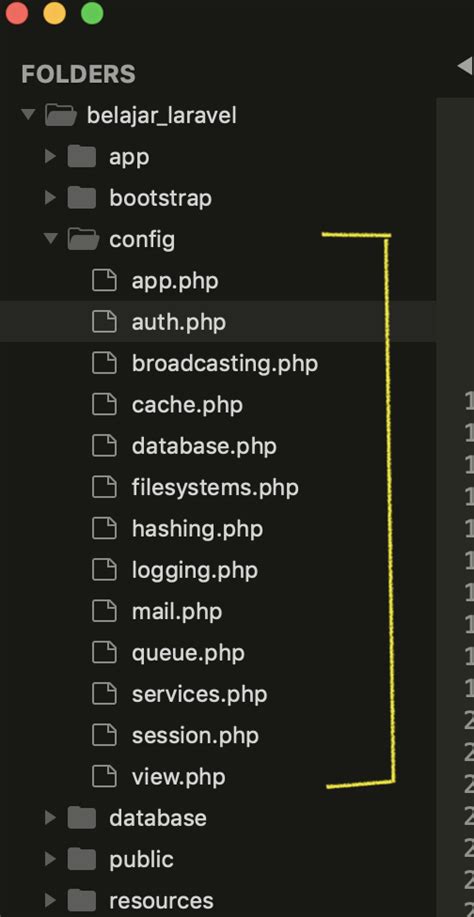Click the bootstrap folder icon
The image size is (474, 917).
click(x=81, y=198)
